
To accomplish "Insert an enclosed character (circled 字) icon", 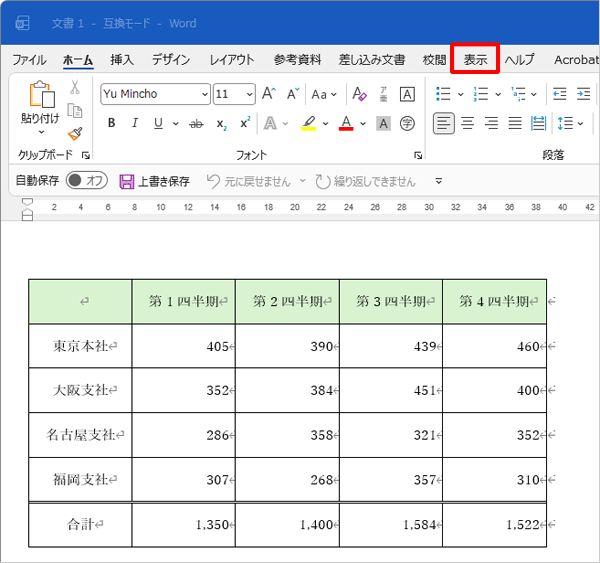I will (x=407, y=123).
